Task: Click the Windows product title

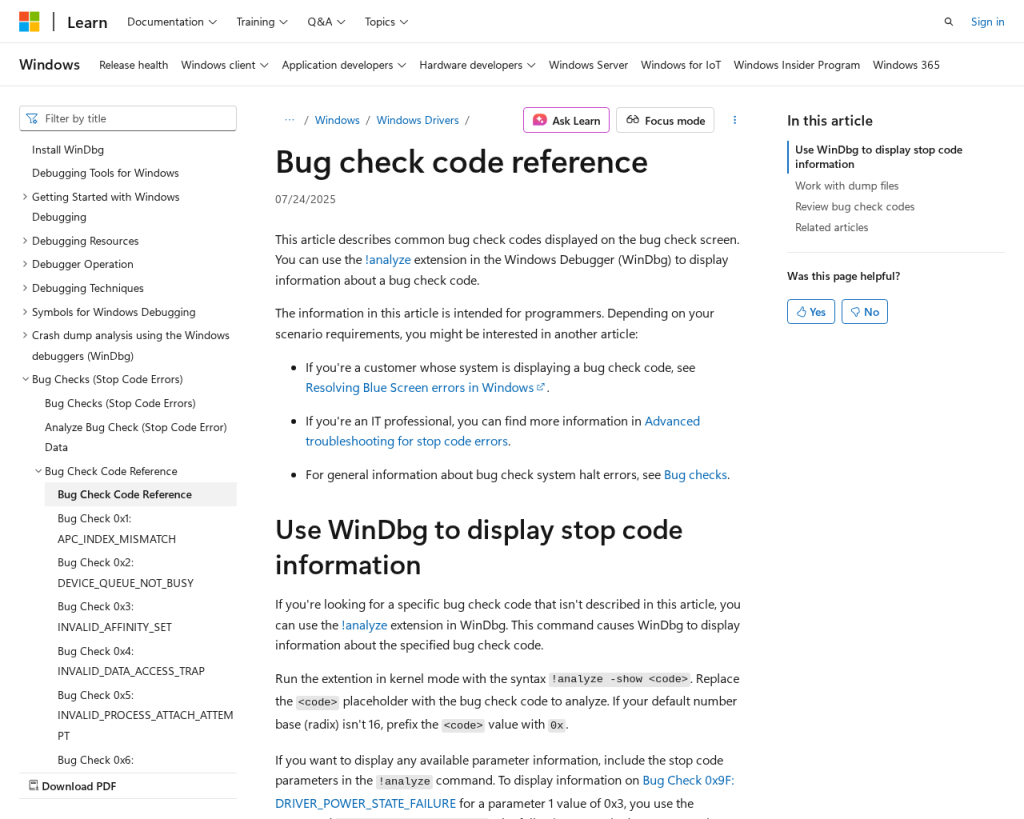Action: point(50,65)
